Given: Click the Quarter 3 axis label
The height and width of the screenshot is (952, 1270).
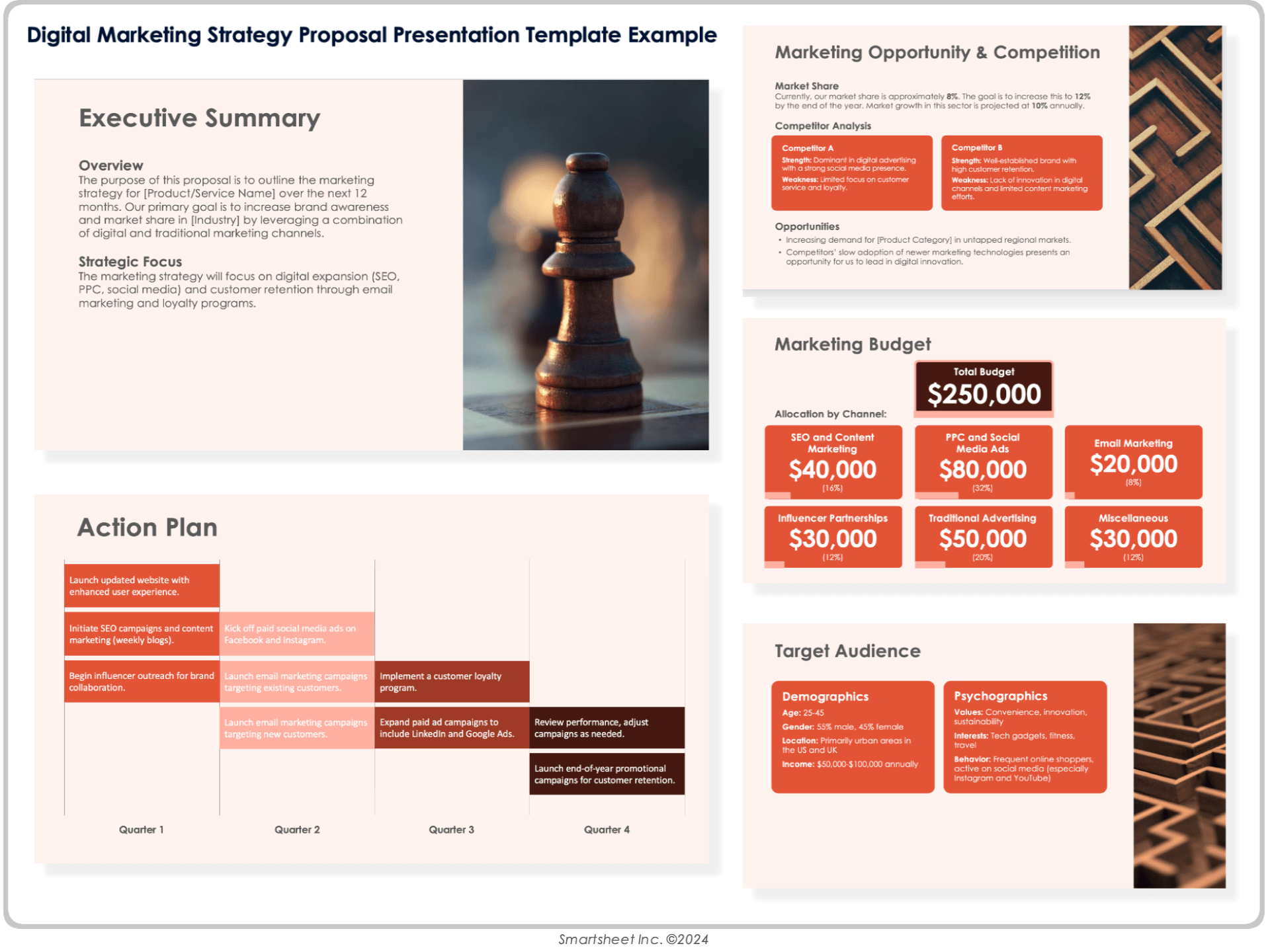Looking at the screenshot, I should pos(452,830).
